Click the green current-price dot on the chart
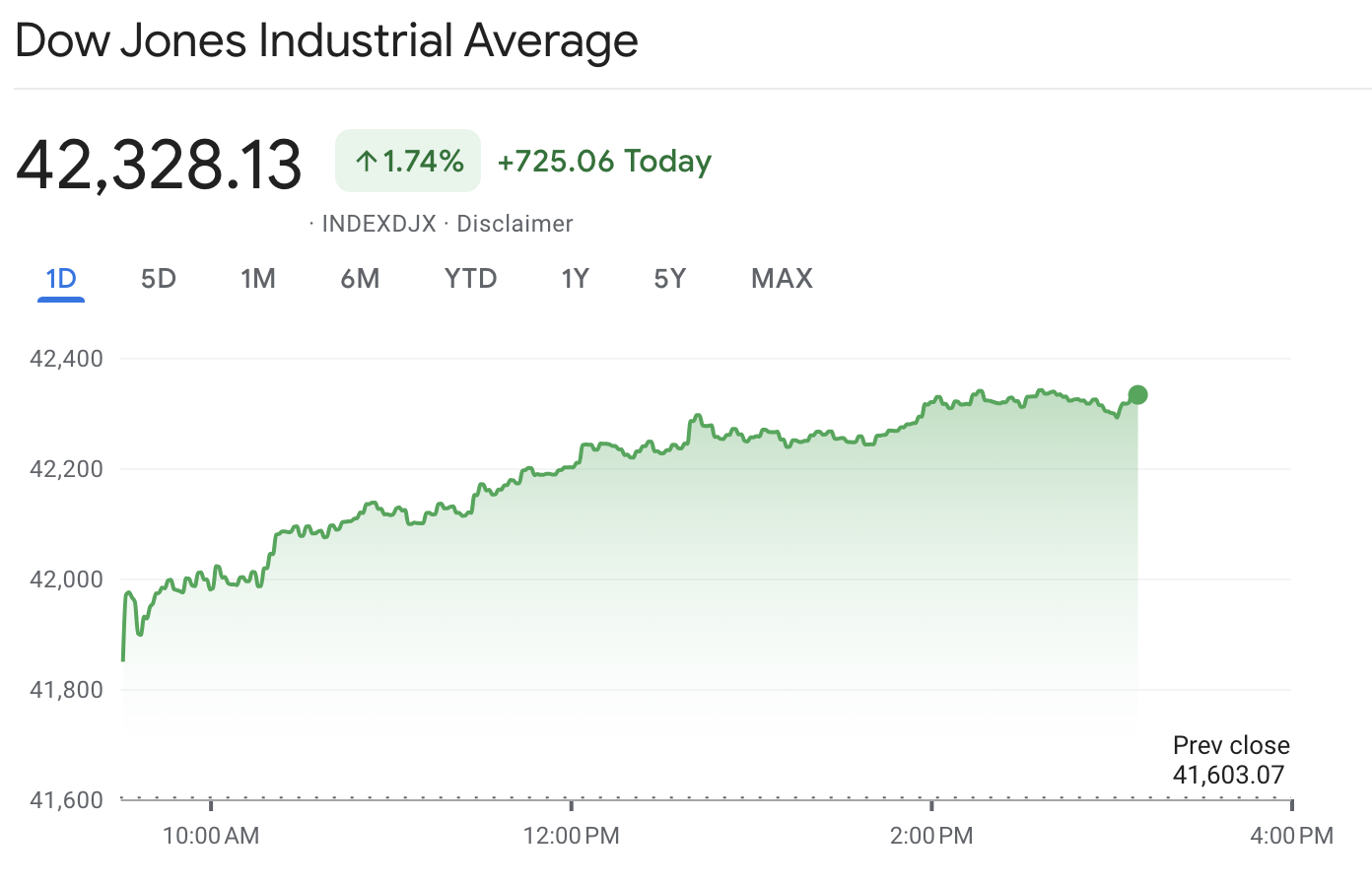This screenshot has width=1372, height=887. coord(1137,395)
